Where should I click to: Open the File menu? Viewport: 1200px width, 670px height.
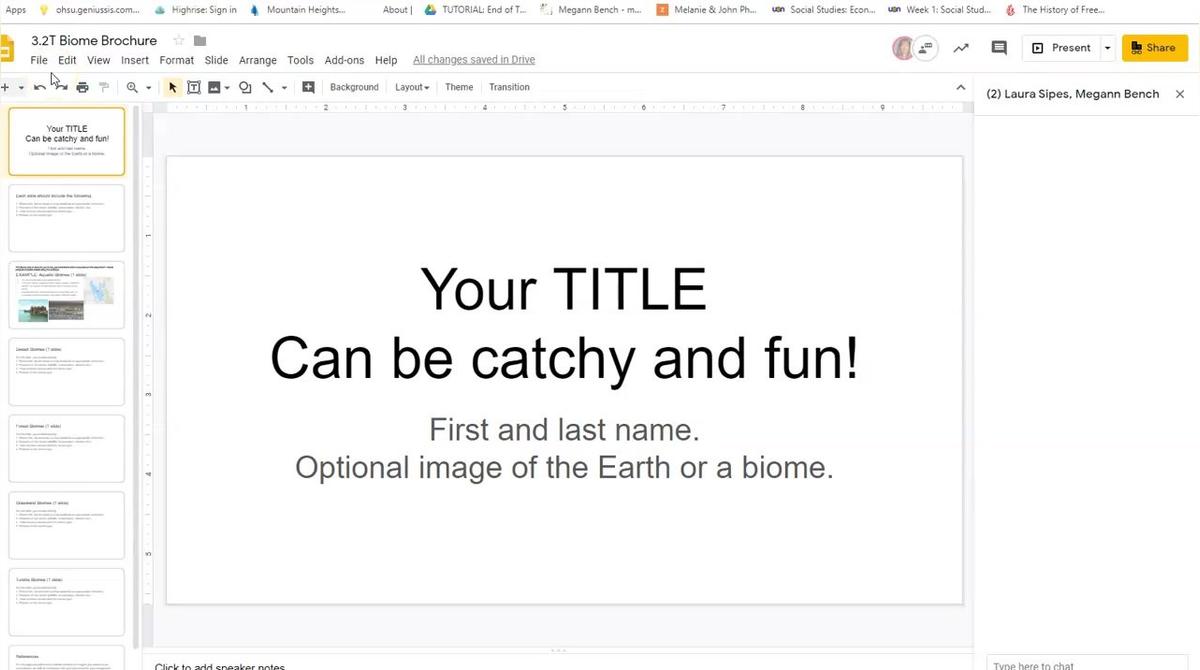coord(39,60)
